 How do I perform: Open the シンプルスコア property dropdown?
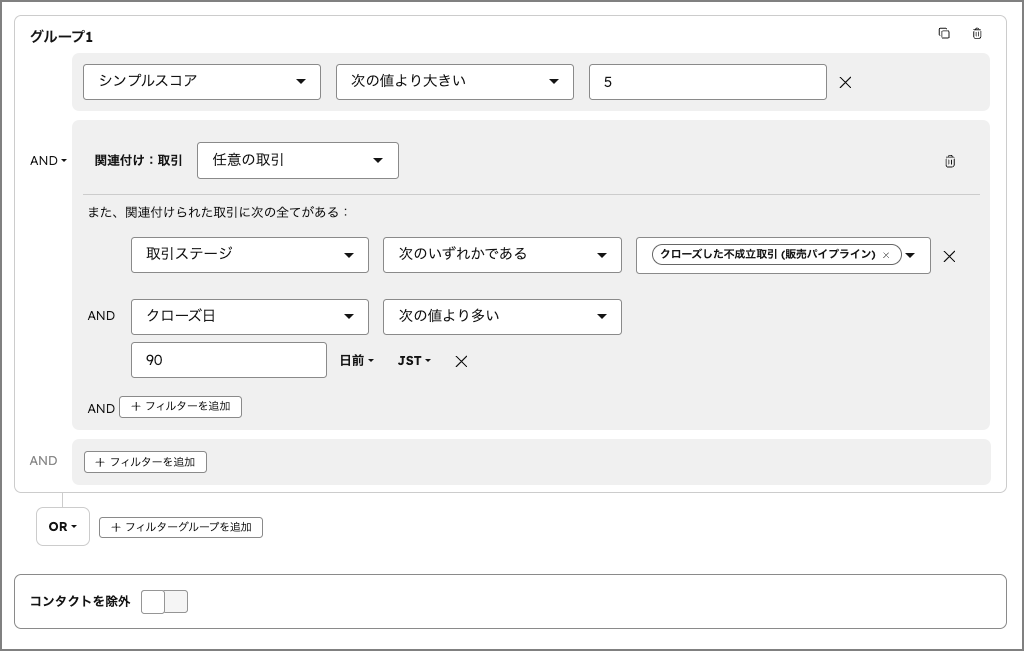tap(202, 82)
